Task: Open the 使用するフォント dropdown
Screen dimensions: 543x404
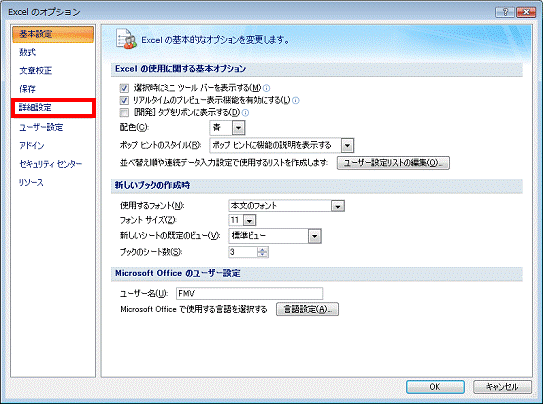Action: pos(338,206)
